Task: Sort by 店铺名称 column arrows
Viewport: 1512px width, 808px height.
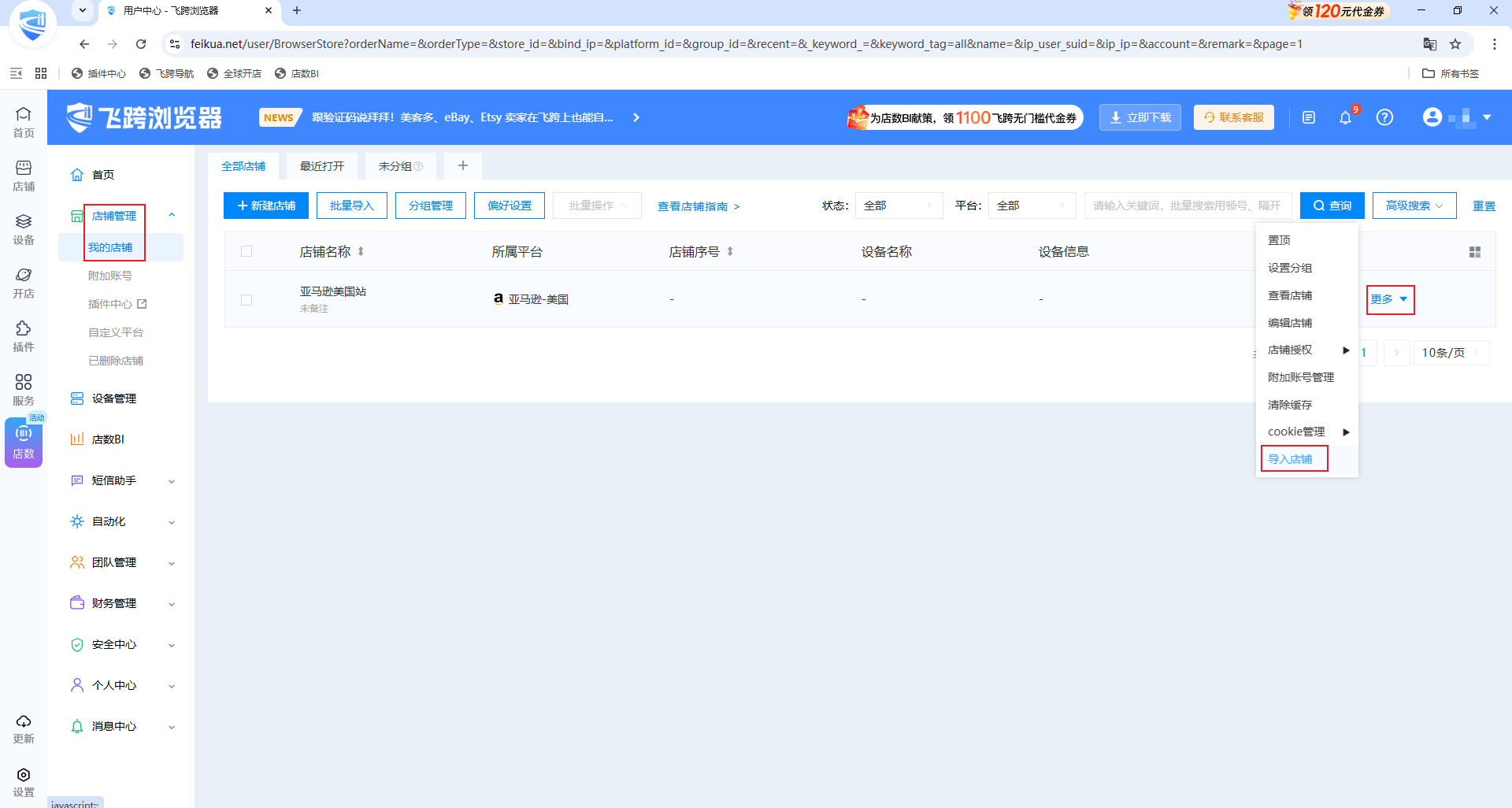Action: [x=361, y=252]
